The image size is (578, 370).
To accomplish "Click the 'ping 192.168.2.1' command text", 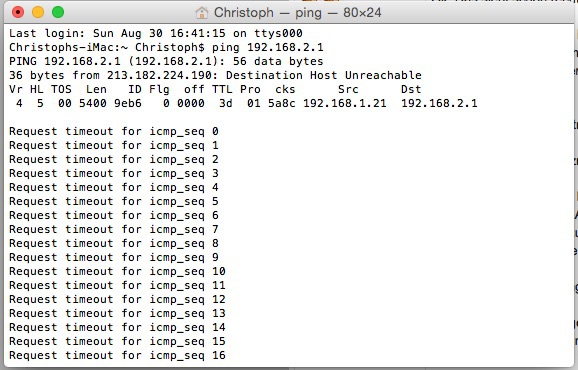I will click(x=268, y=48).
